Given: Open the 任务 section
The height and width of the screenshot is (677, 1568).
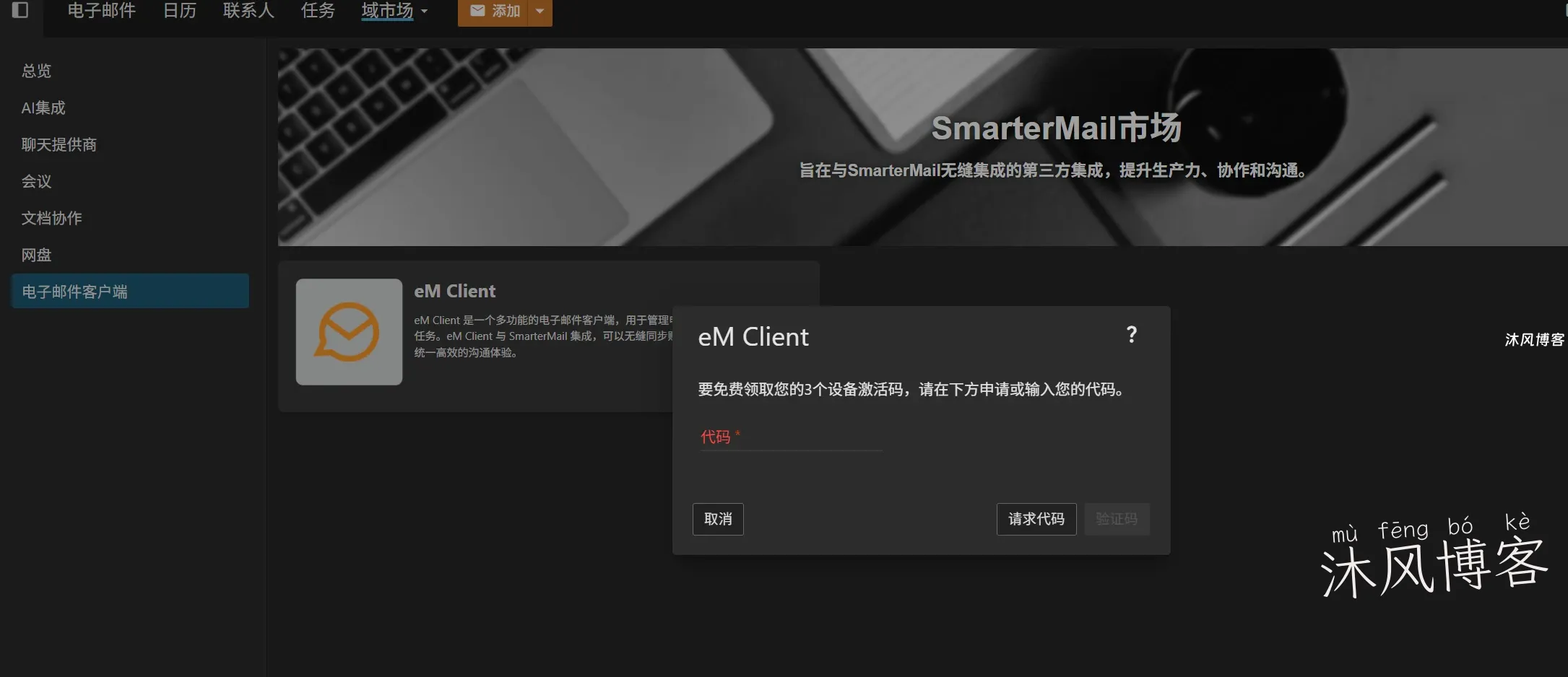Looking at the screenshot, I should 318,11.
